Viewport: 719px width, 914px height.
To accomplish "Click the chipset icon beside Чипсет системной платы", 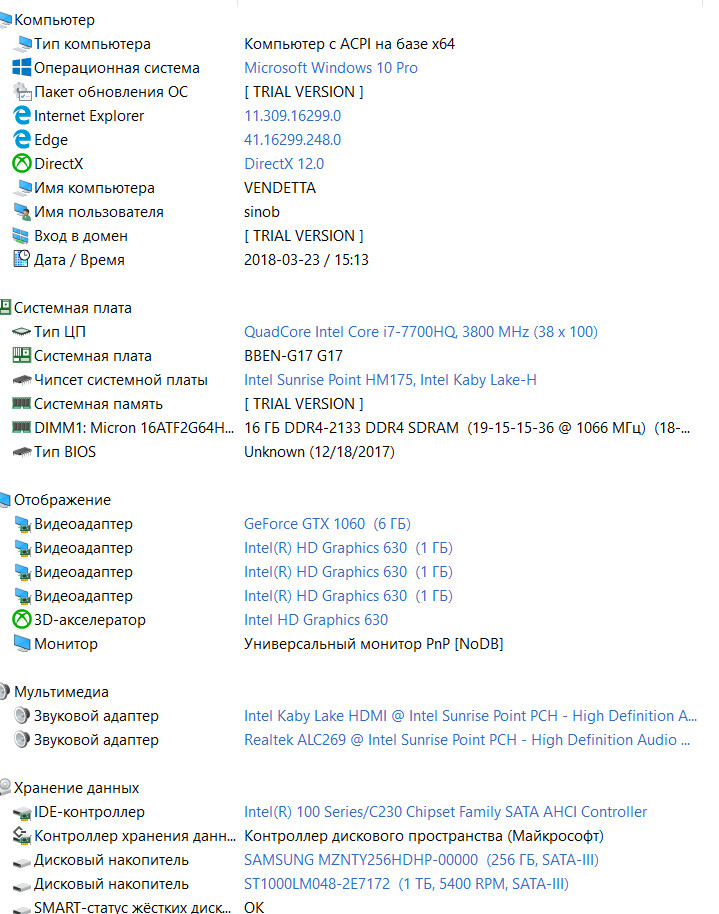I will point(22,380).
